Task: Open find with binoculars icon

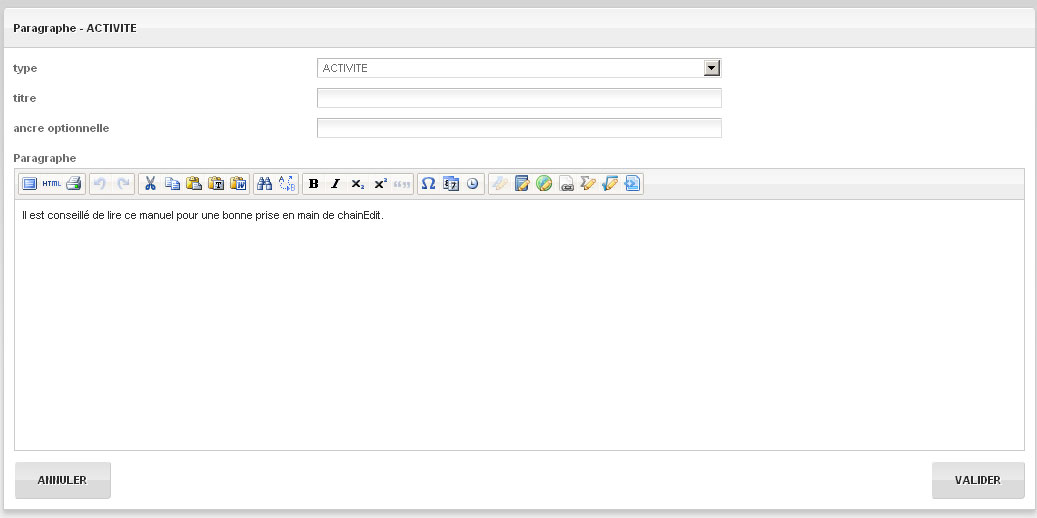Action: click(265, 184)
